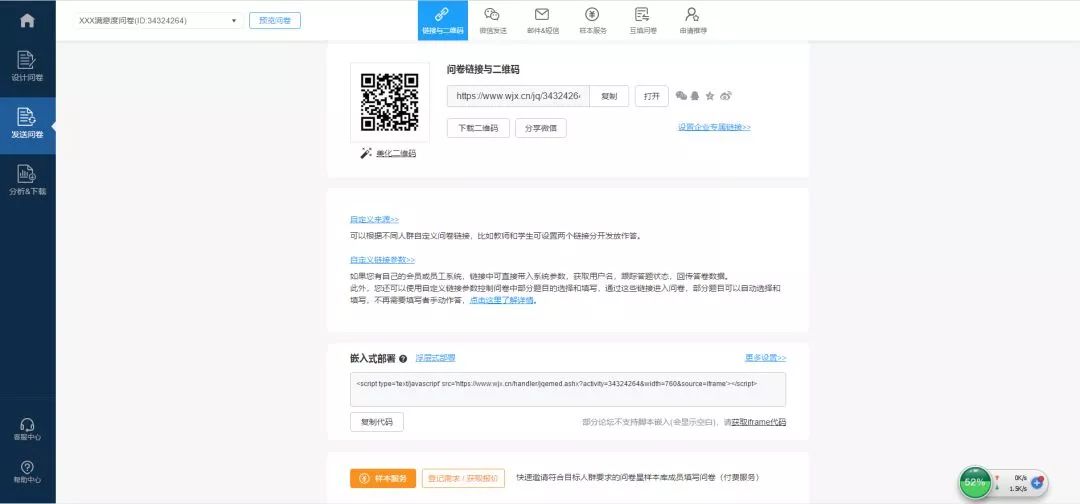Image resolution: width=1080 pixels, height=504 pixels.
Task: Switch to 链接与二维码 tab
Action: 443,21
